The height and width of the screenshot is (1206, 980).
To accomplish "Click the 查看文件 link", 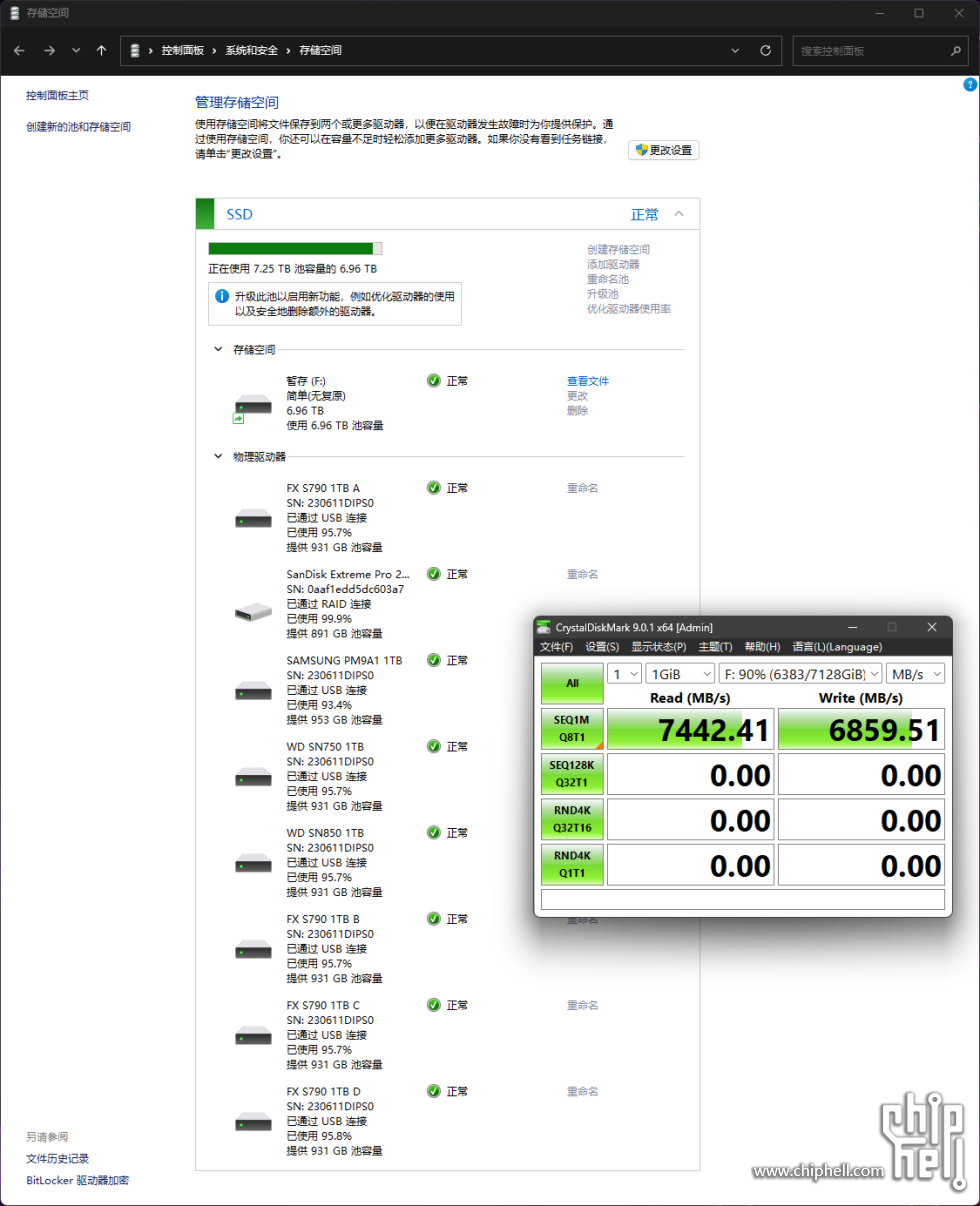I will pyautogui.click(x=588, y=381).
